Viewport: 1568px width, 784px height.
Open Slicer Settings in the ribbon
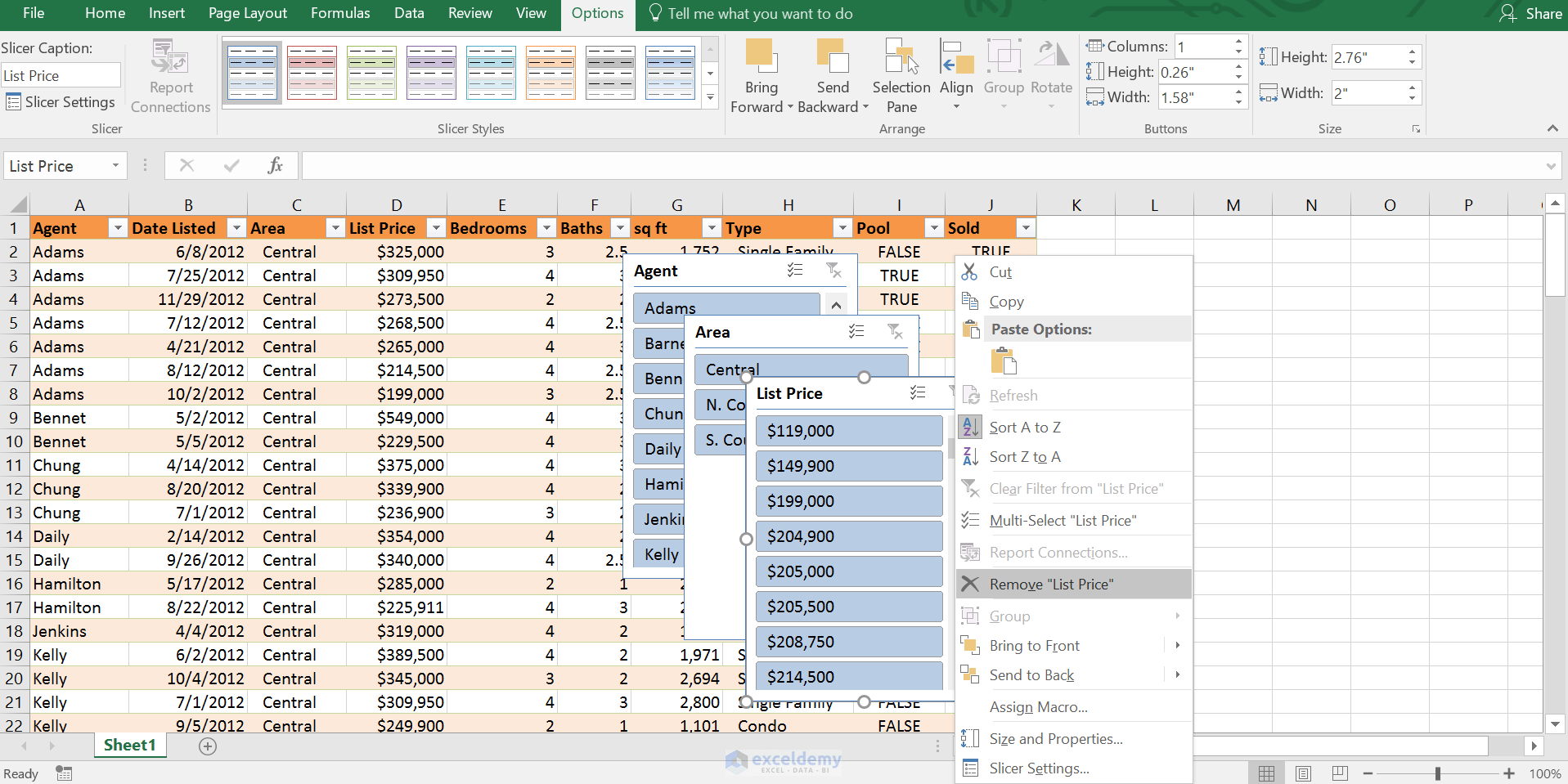[61, 102]
